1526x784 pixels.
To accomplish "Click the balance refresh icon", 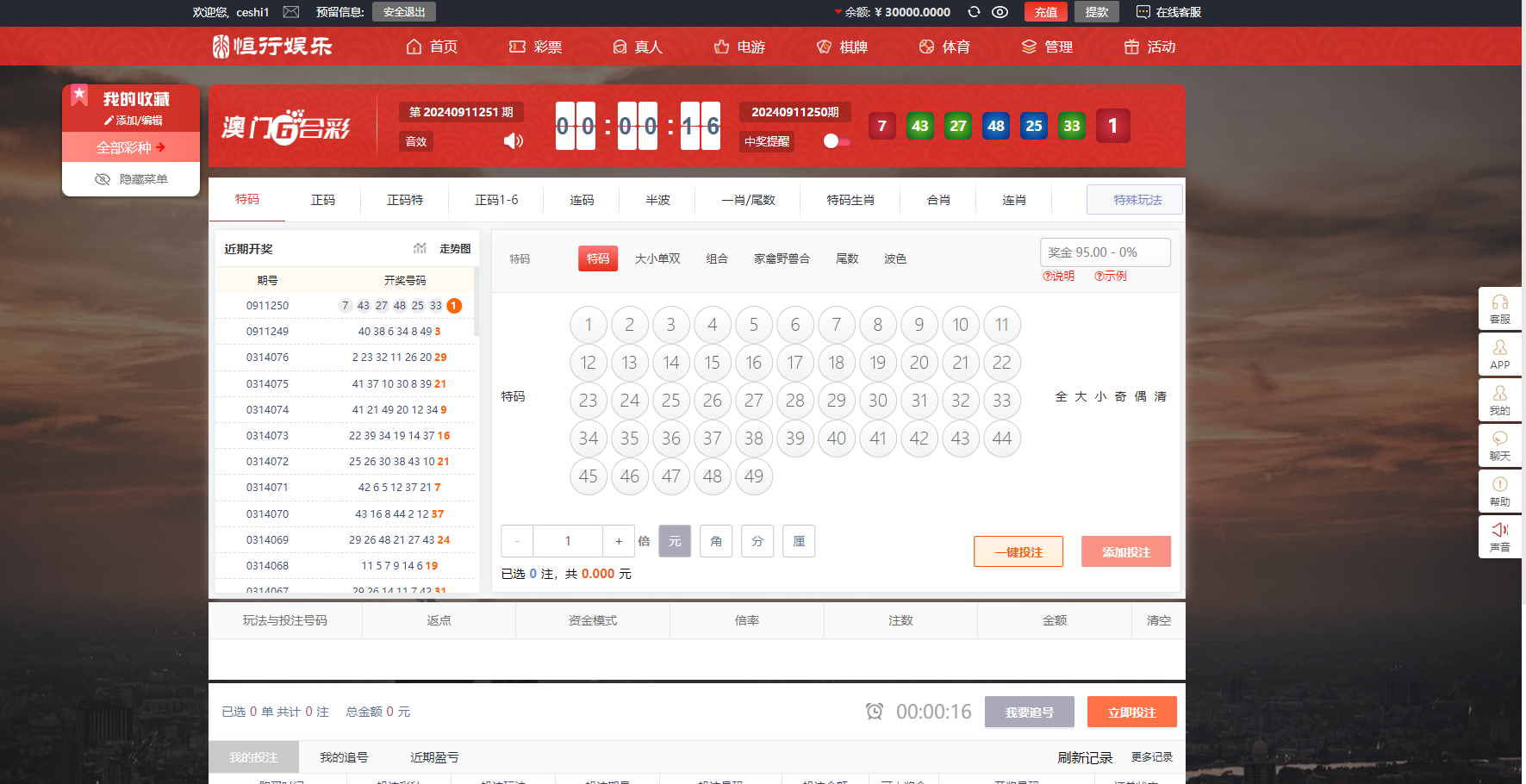I will (x=974, y=12).
